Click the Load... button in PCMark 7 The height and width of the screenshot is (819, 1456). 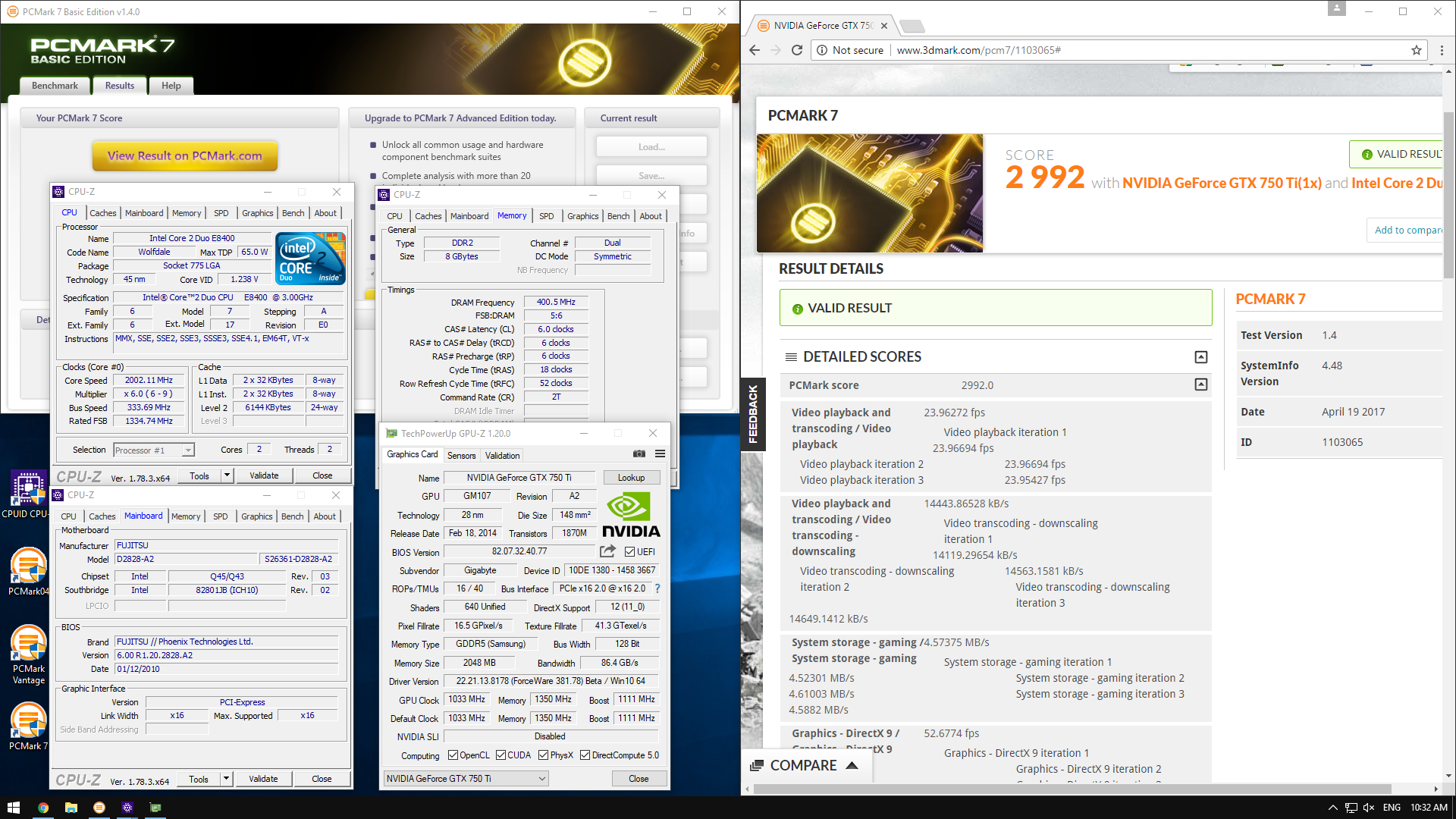tap(651, 146)
